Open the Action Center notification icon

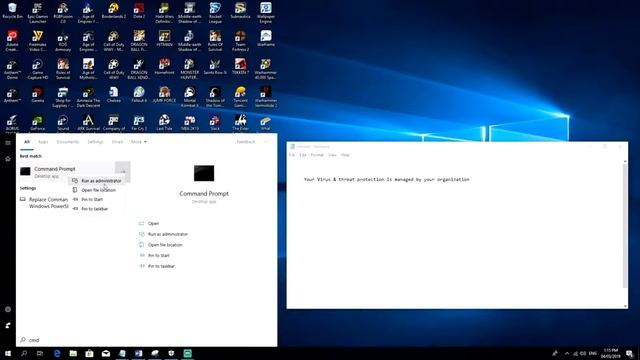630,353
